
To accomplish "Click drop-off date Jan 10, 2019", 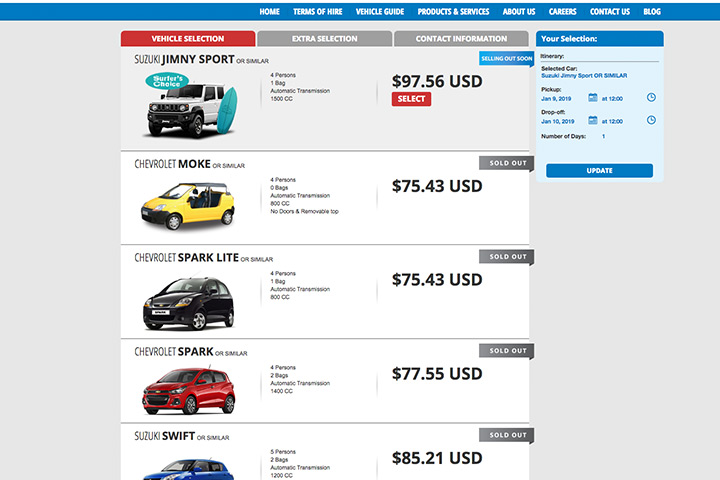I will pyautogui.click(x=557, y=121).
